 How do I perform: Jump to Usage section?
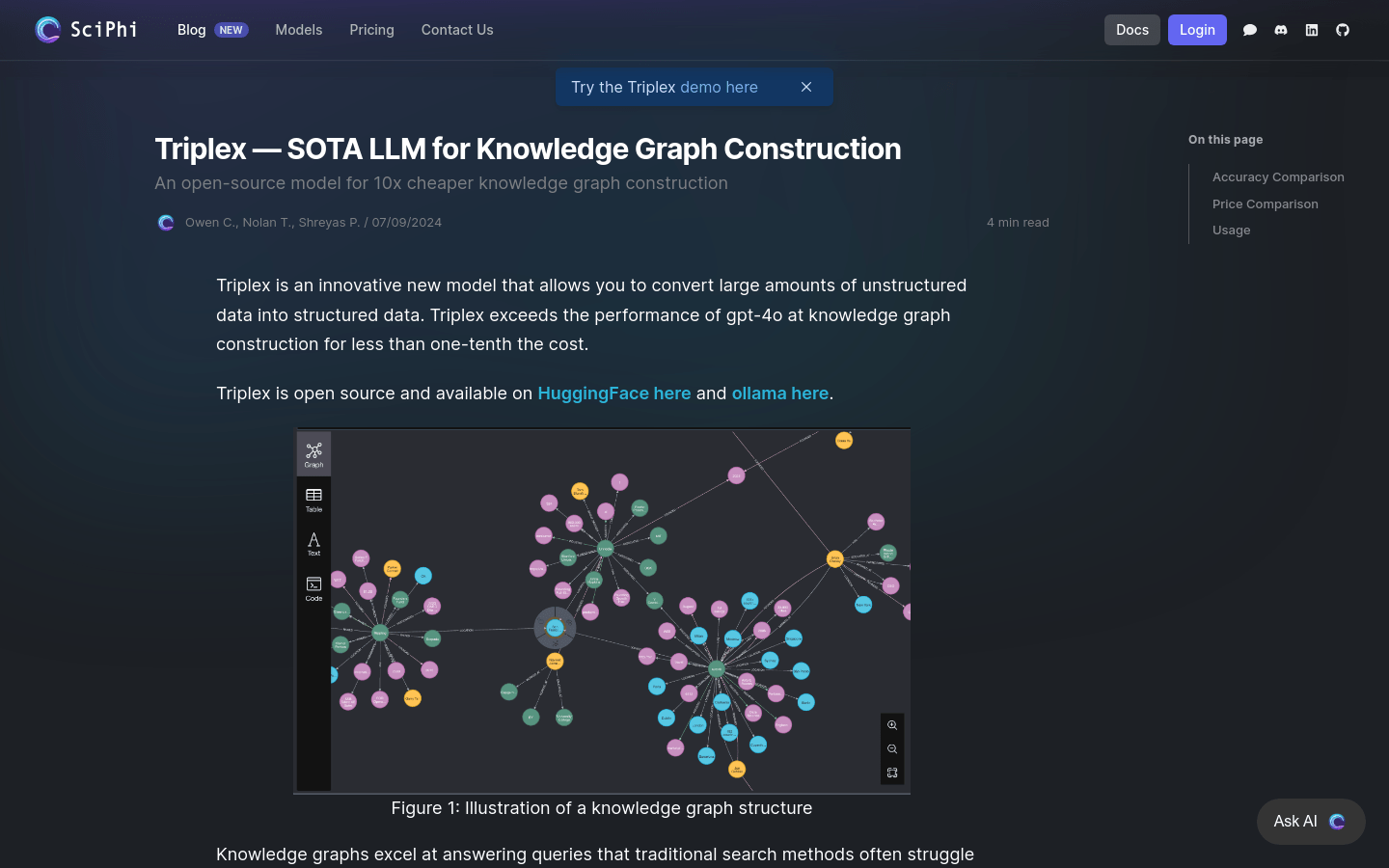[1232, 230]
